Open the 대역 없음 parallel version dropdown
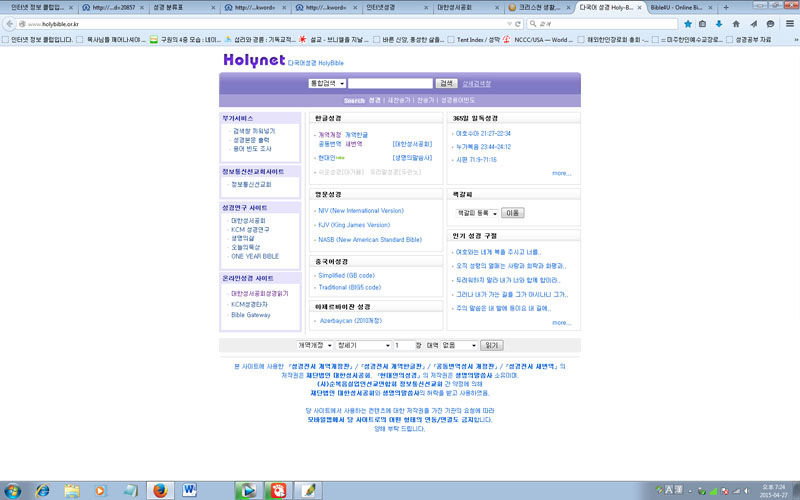 tap(452, 345)
